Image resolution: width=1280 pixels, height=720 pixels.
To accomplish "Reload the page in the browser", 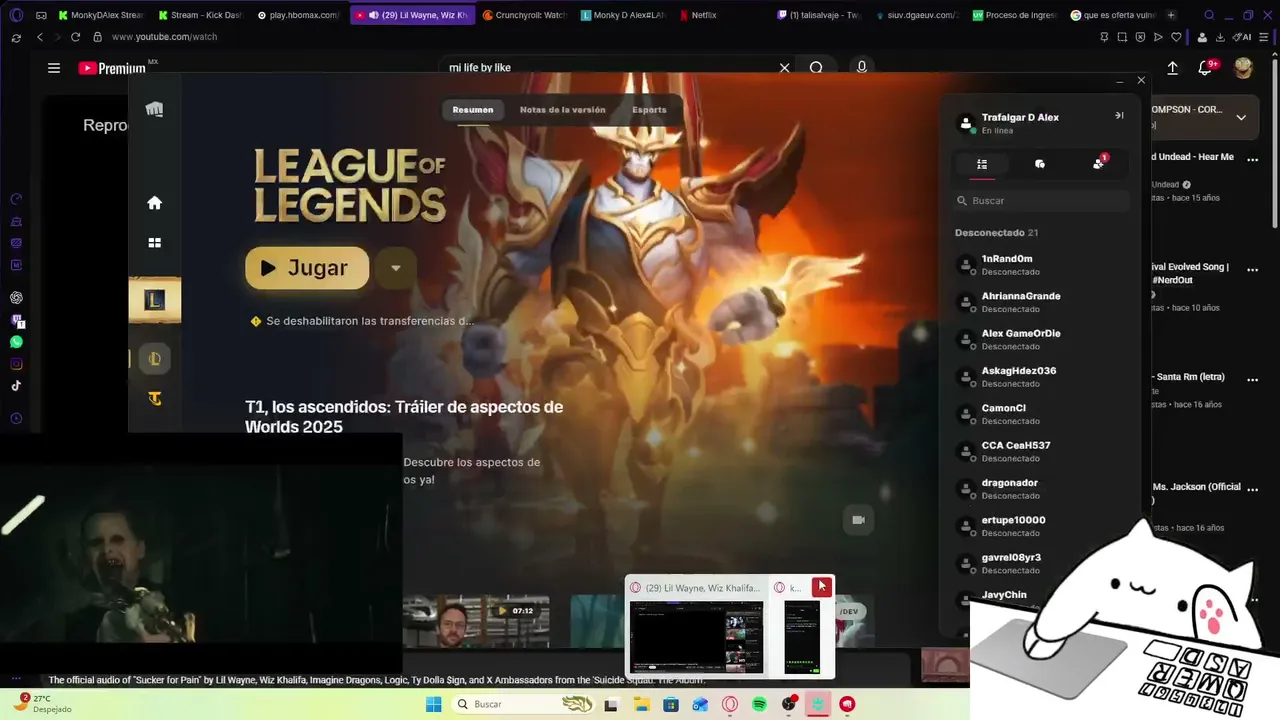I will [75, 37].
